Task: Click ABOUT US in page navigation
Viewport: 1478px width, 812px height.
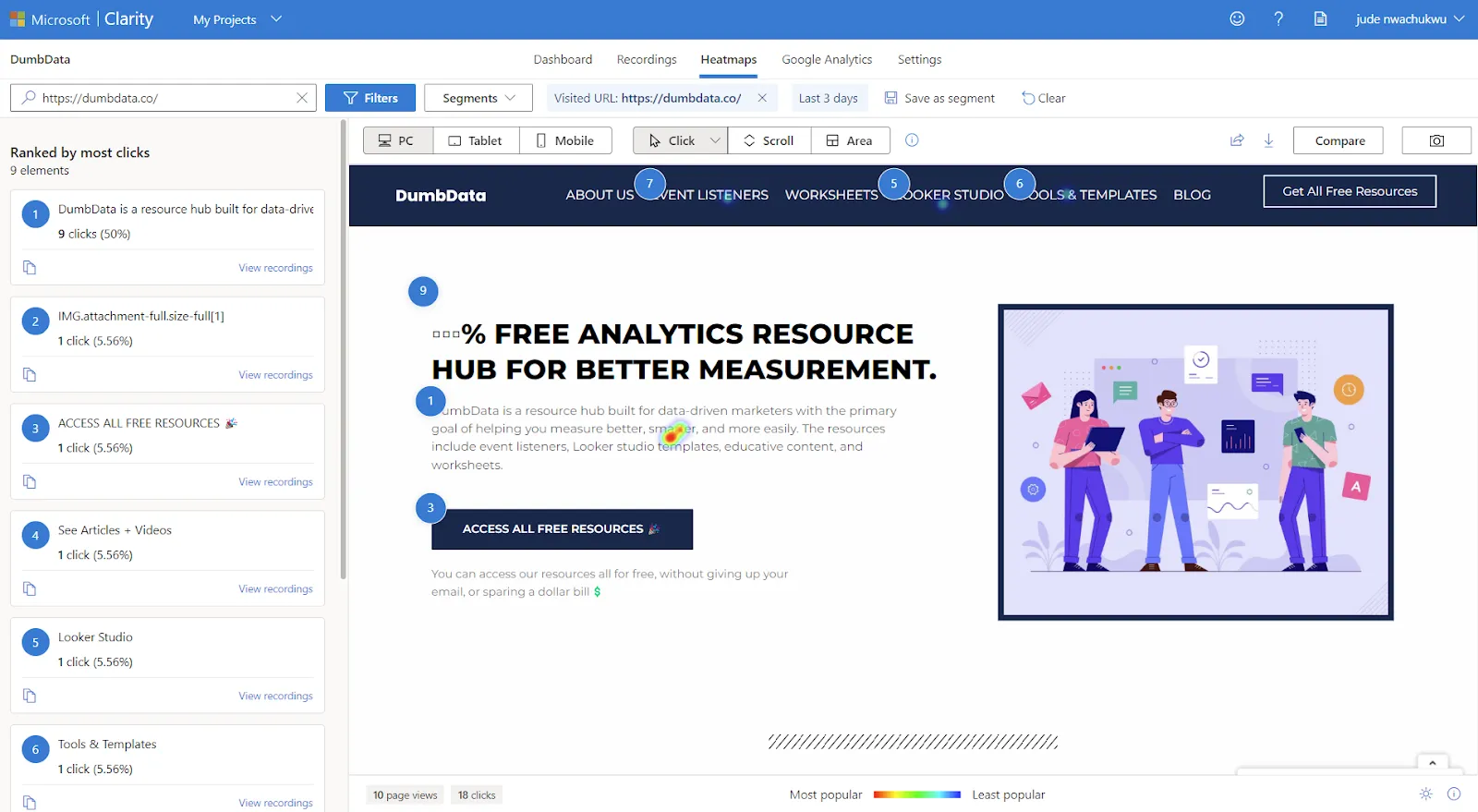Action: (x=600, y=195)
